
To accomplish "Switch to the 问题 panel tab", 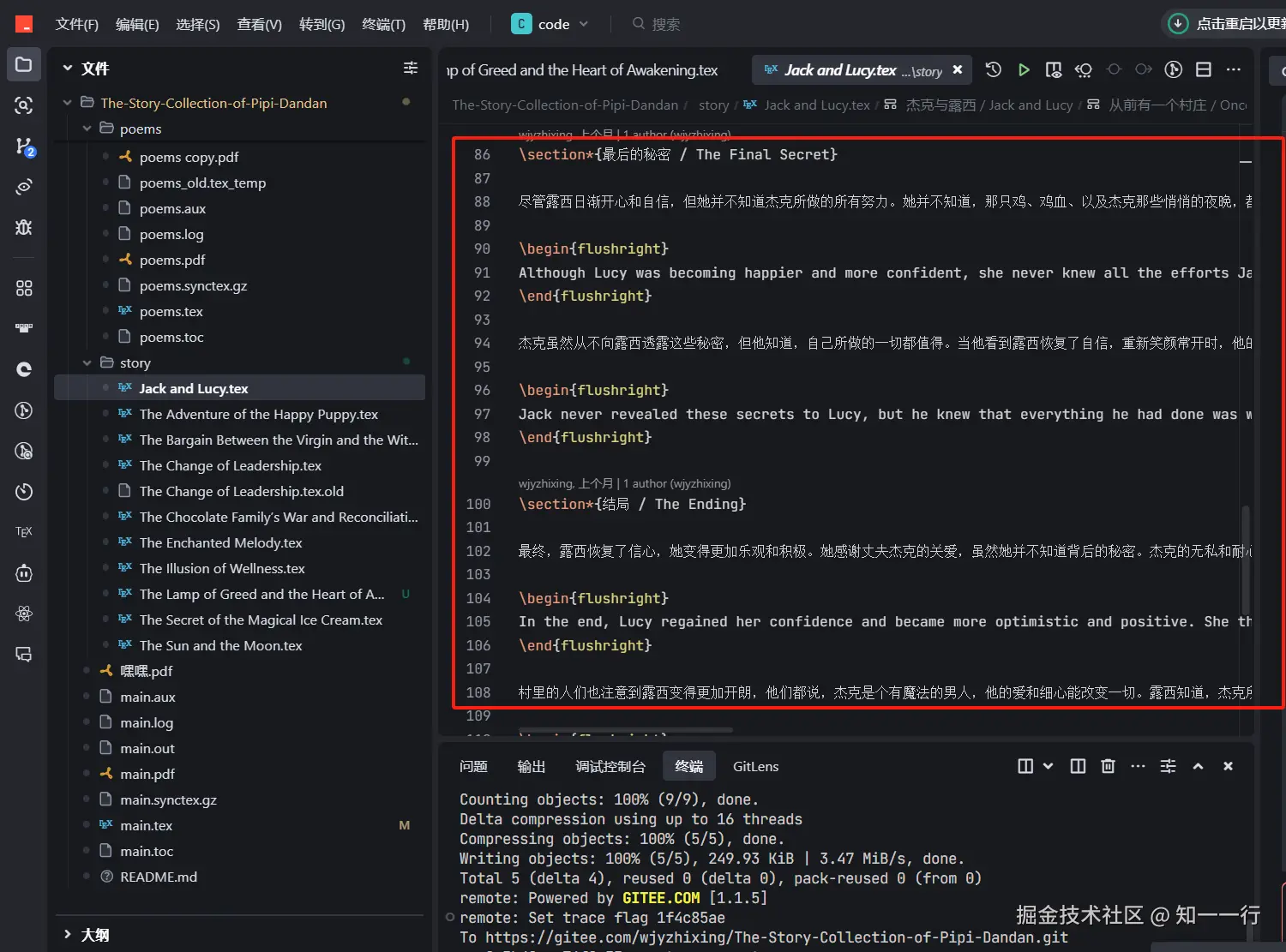I will pyautogui.click(x=473, y=766).
